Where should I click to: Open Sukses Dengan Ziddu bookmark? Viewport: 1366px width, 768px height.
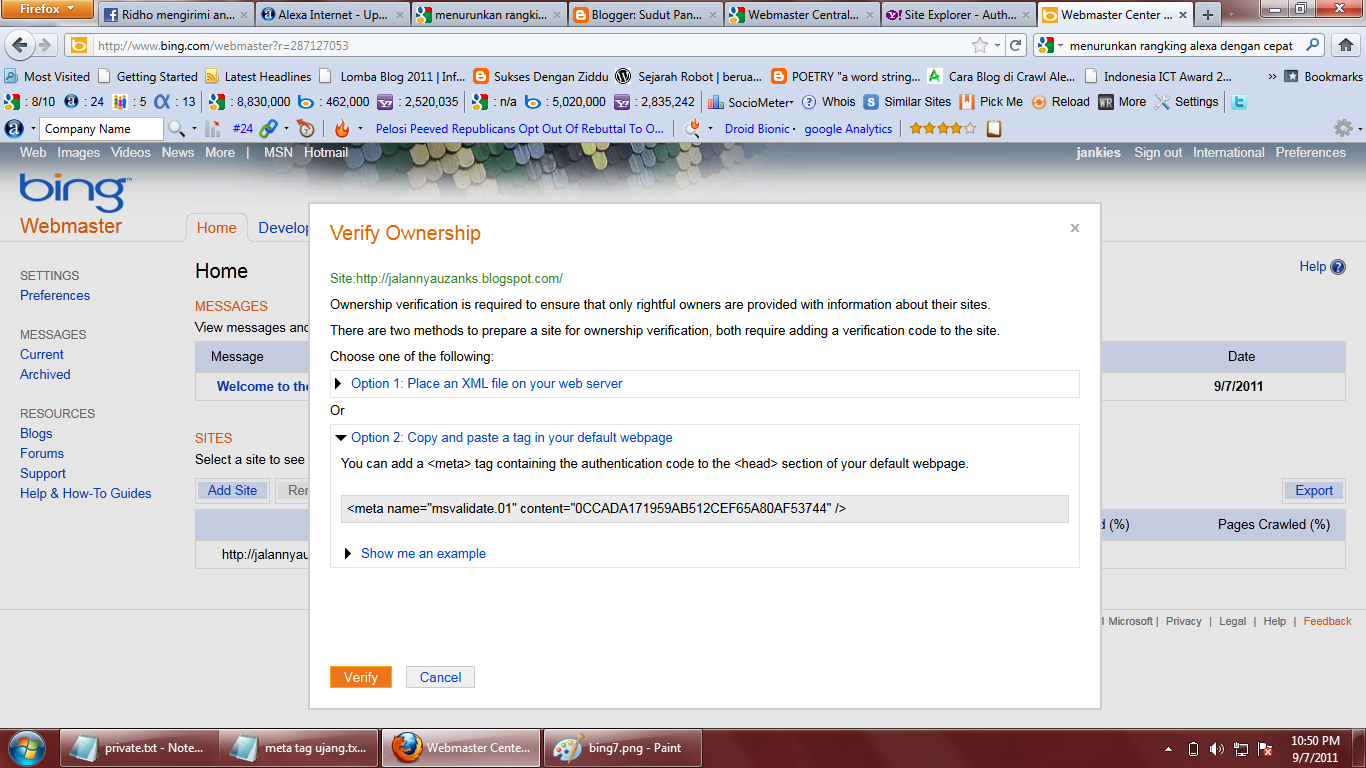pos(541,76)
